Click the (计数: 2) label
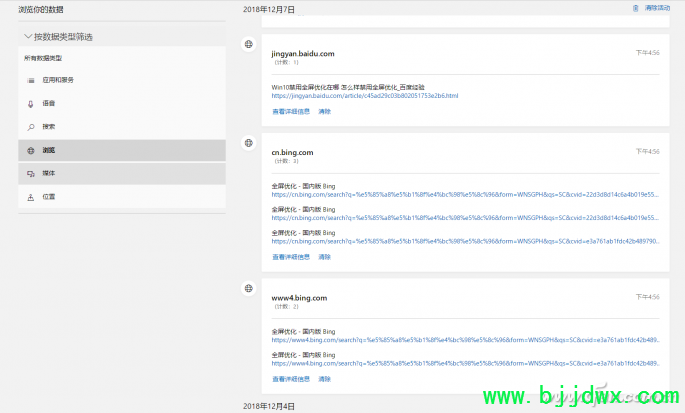The height and width of the screenshot is (413, 685). [287, 307]
